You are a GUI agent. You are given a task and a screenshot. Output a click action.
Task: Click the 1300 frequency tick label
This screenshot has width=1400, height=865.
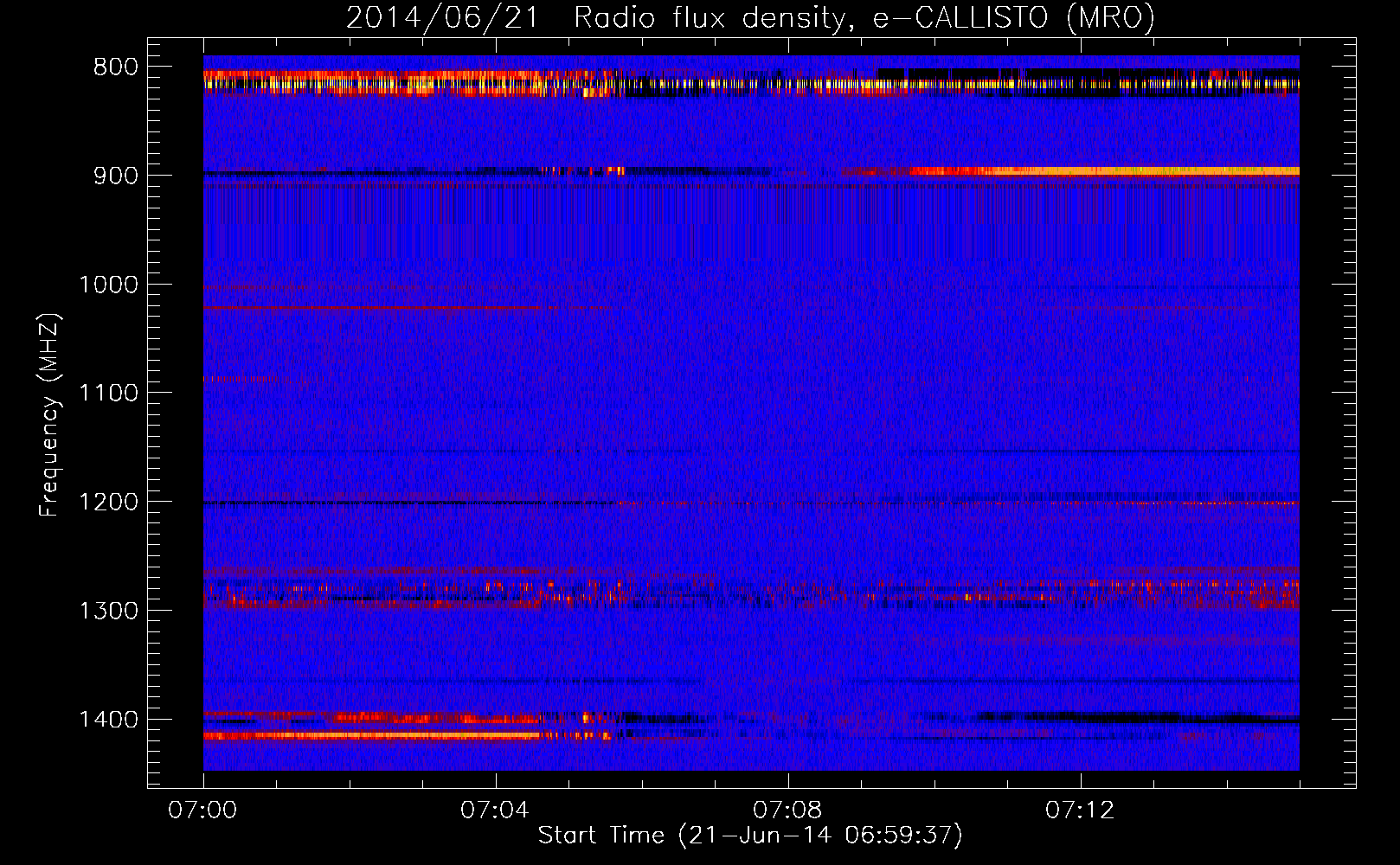109,611
